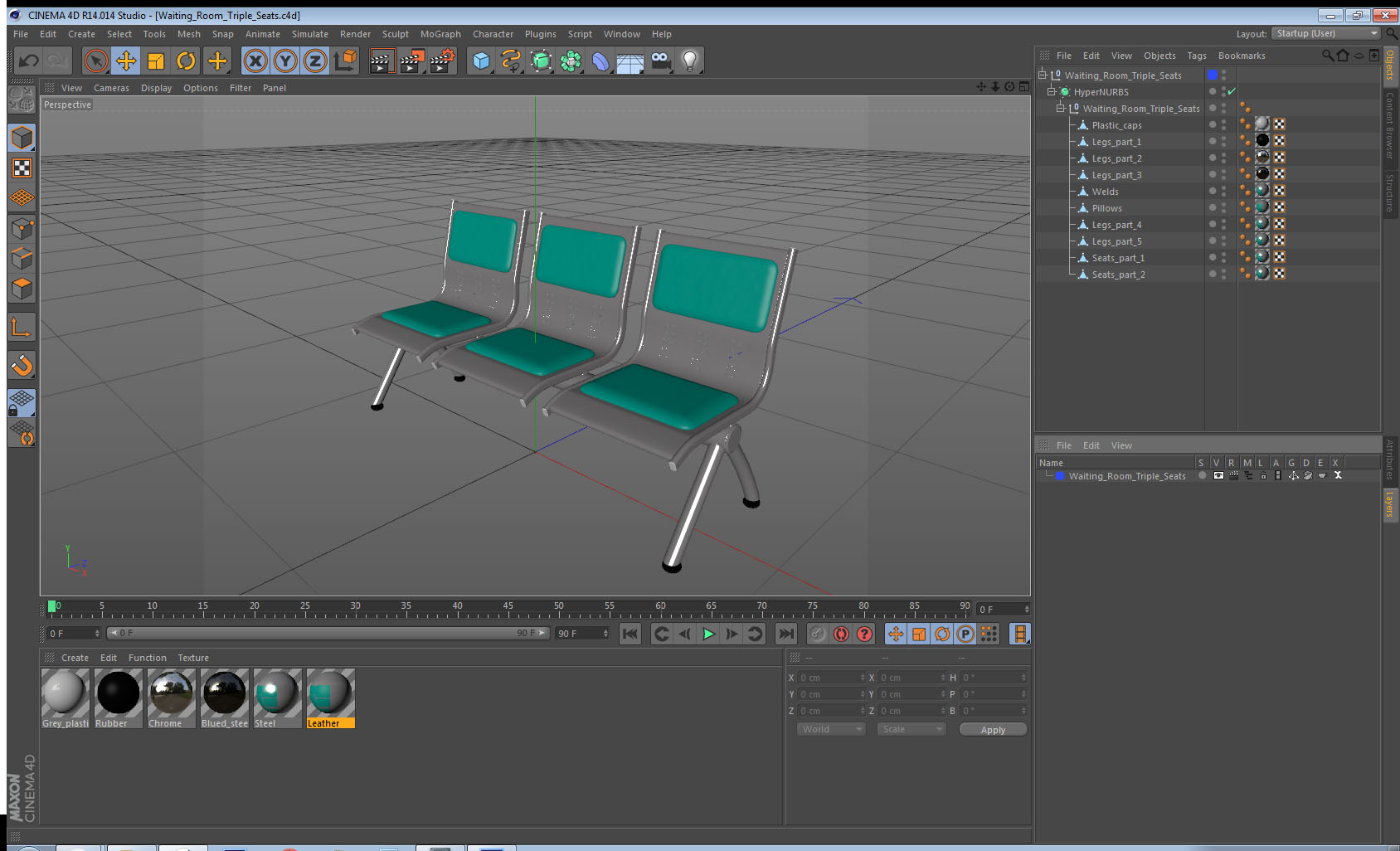Viewport: 1400px width, 851px height.
Task: Enable the Axis tool
Action: (22, 327)
